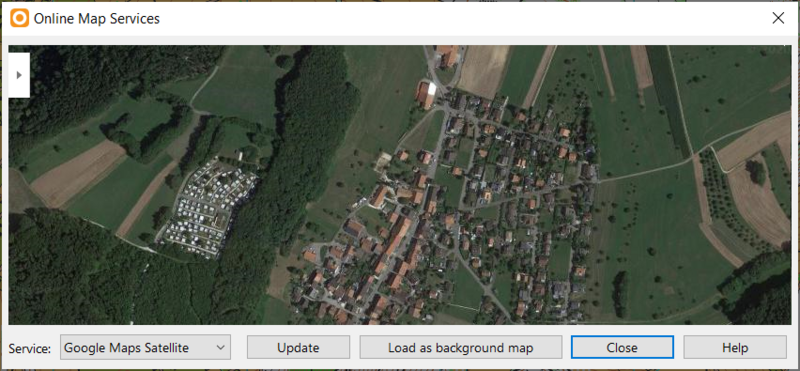Click the Update button

pyautogui.click(x=298, y=348)
